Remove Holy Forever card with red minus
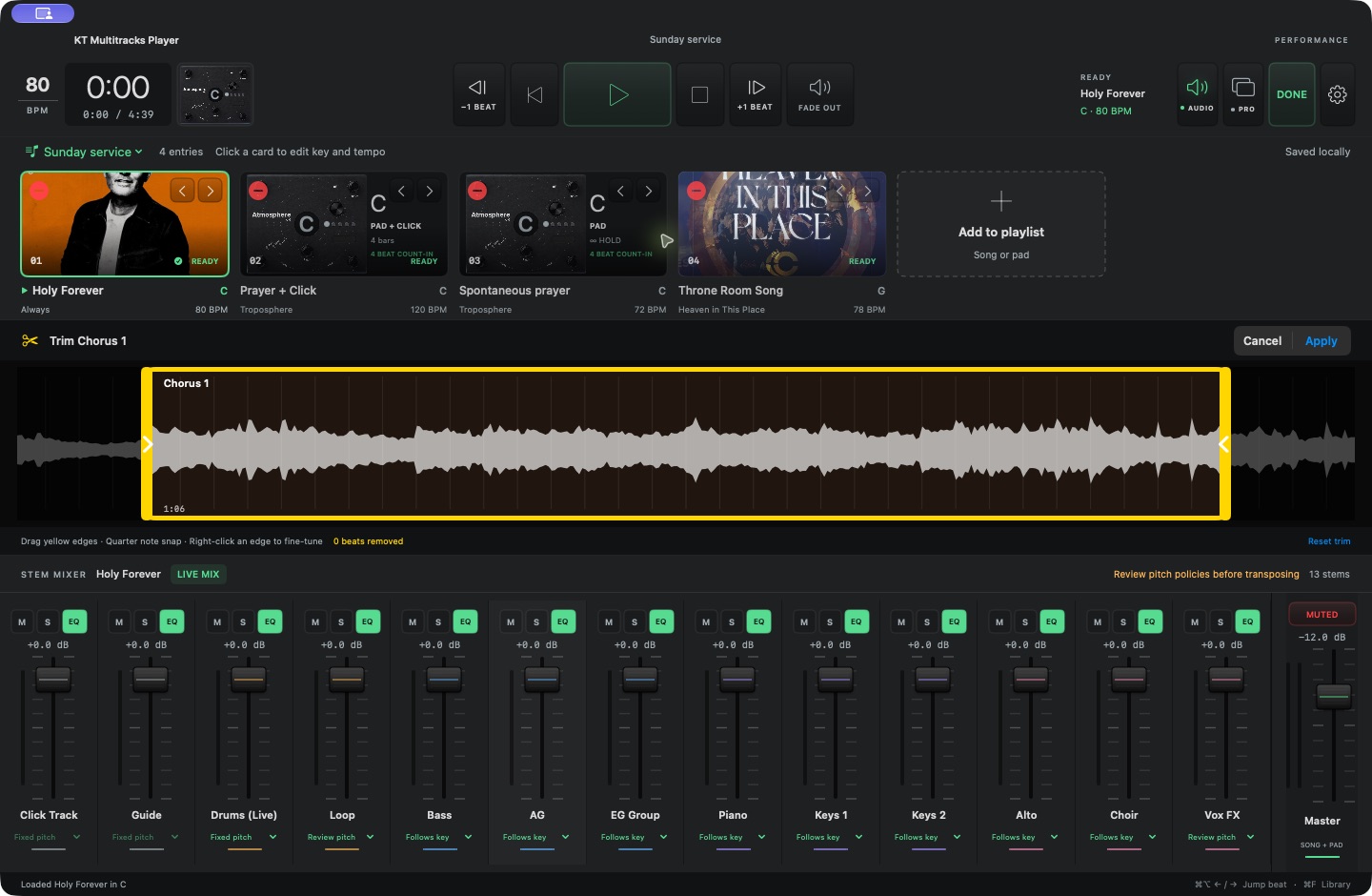Image resolution: width=1372 pixels, height=896 pixels. click(39, 191)
